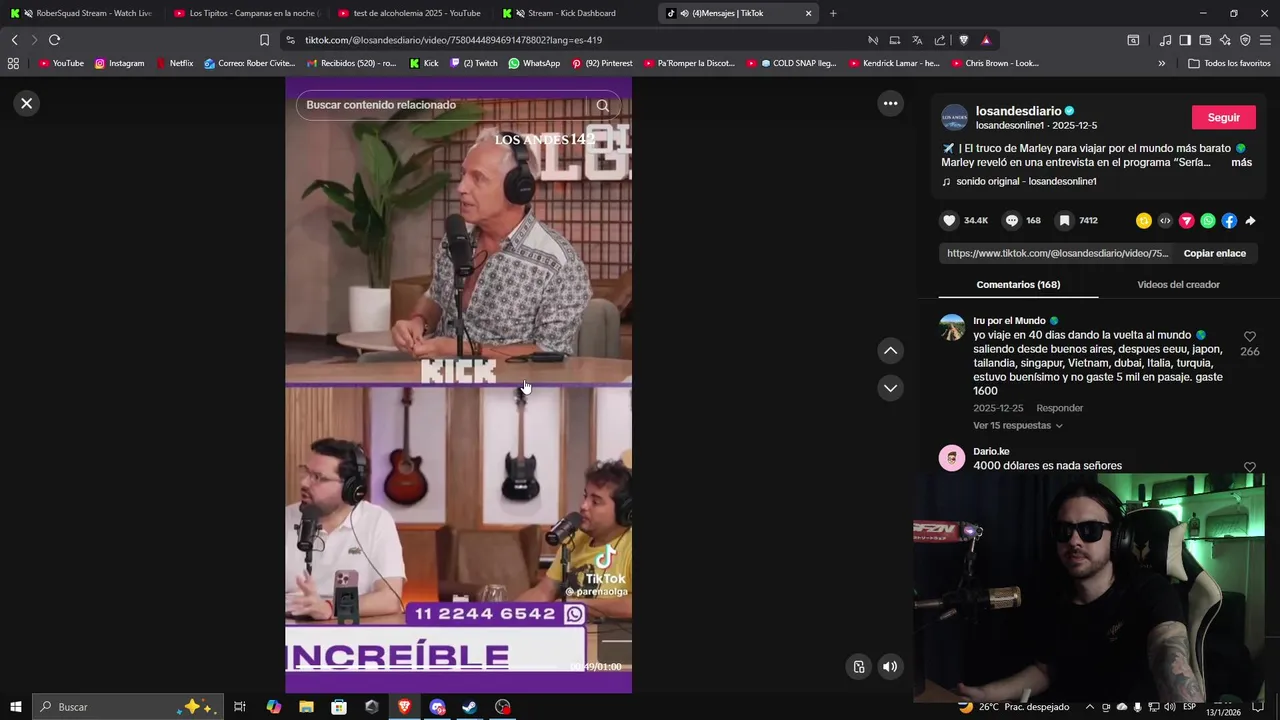
Task: Like Iru por el Mundo's comment
Action: pyautogui.click(x=1249, y=337)
